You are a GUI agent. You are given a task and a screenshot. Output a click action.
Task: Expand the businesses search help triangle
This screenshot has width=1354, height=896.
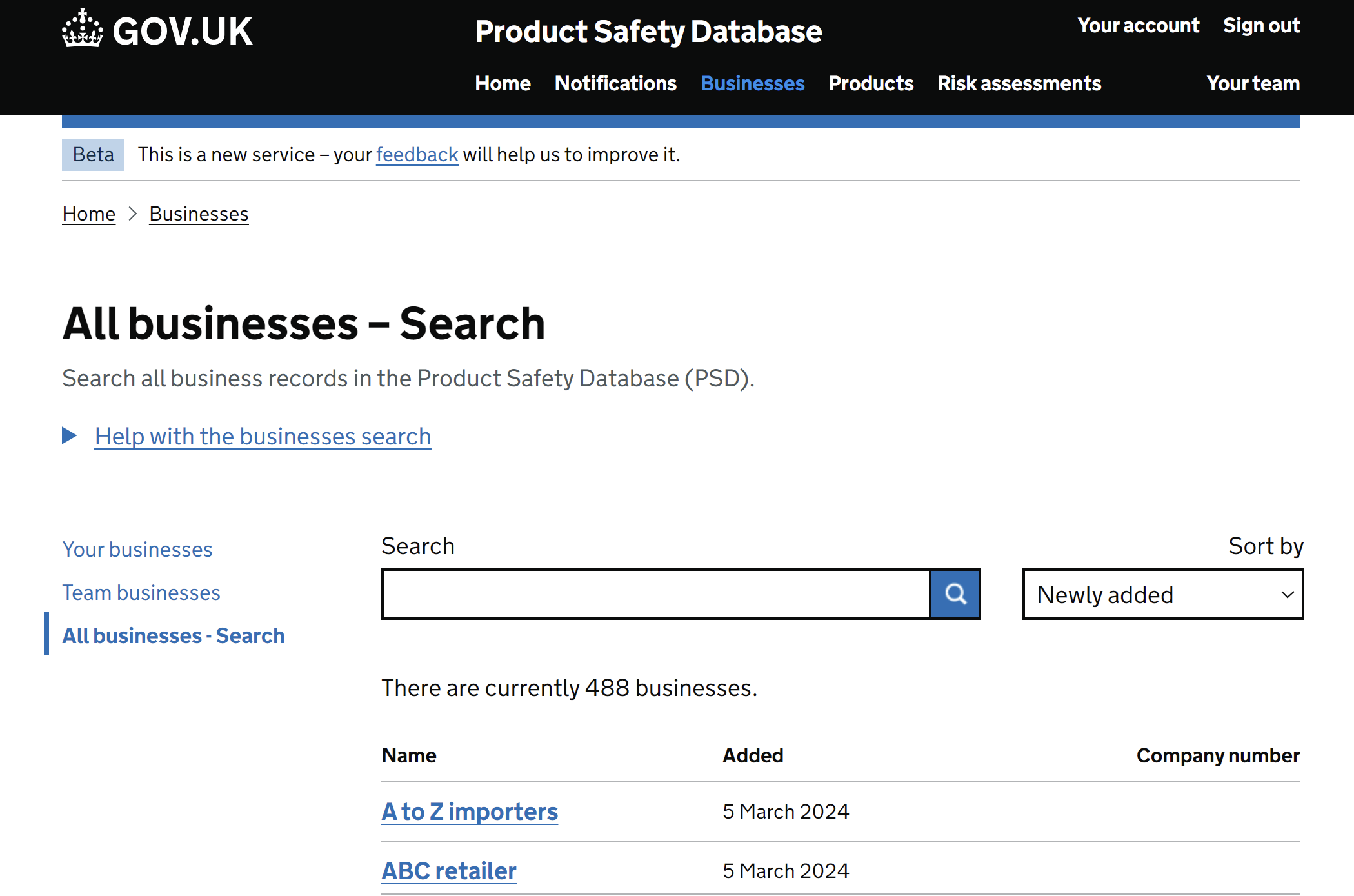70,436
